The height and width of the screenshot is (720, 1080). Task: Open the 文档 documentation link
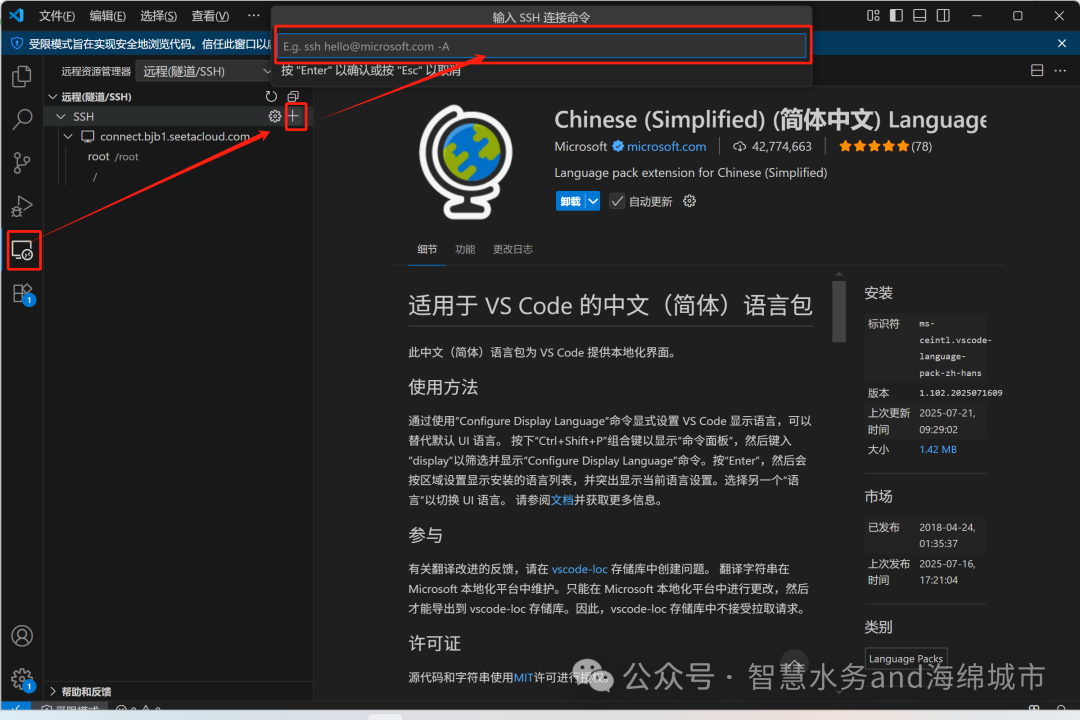[x=562, y=500]
